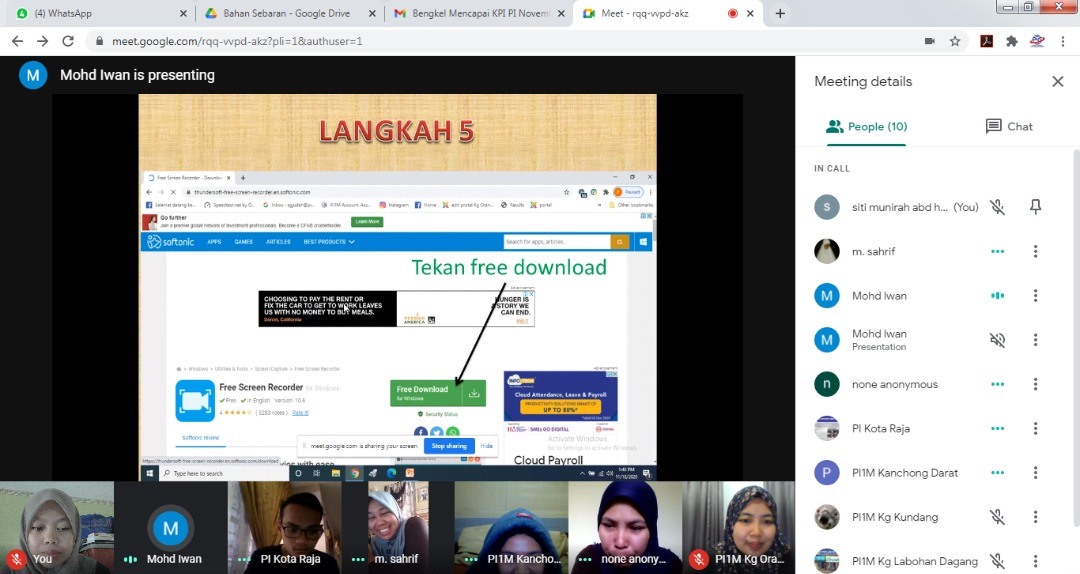Open more options for none anonymous
1080x574 pixels.
[1035, 384]
